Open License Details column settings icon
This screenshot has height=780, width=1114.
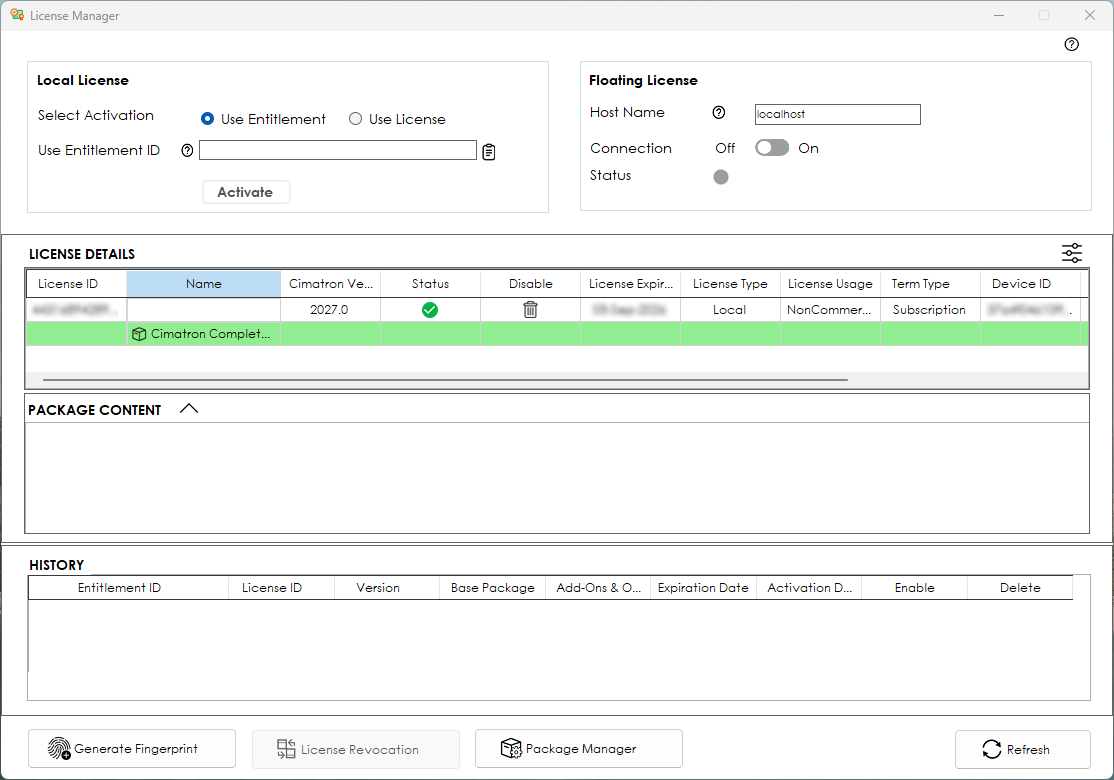click(1071, 253)
